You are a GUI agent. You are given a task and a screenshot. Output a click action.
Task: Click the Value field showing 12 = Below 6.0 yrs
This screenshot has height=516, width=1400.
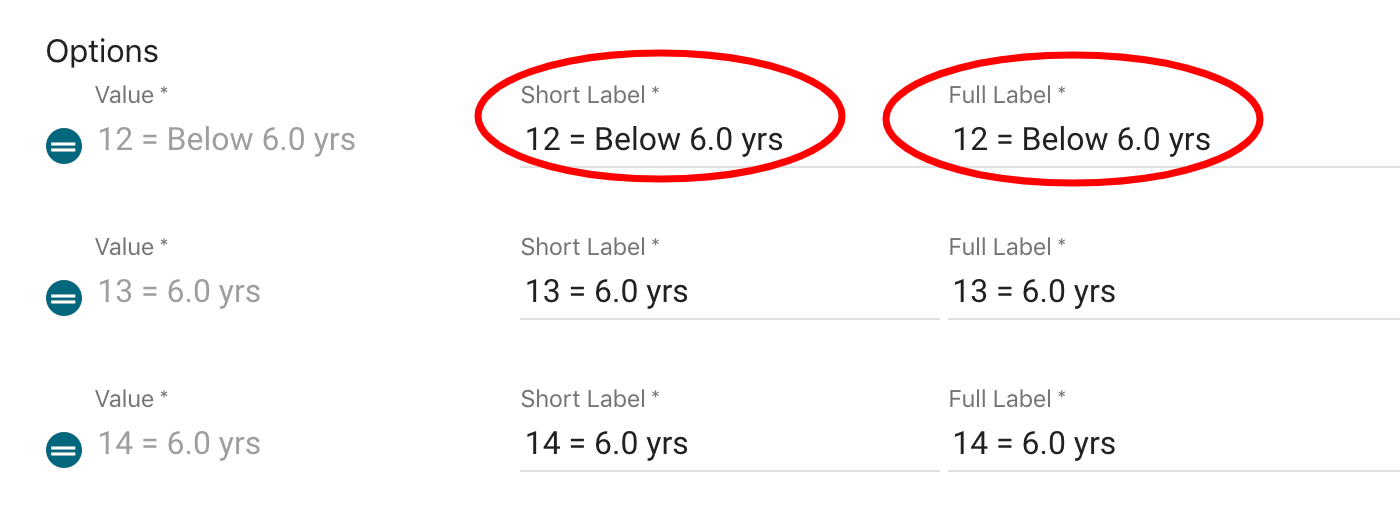[227, 140]
